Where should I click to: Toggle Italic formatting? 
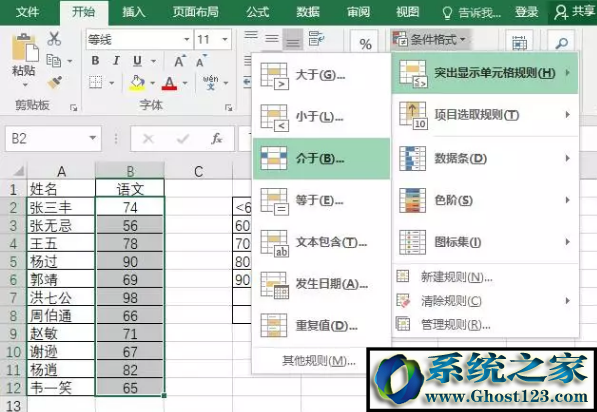[116, 61]
